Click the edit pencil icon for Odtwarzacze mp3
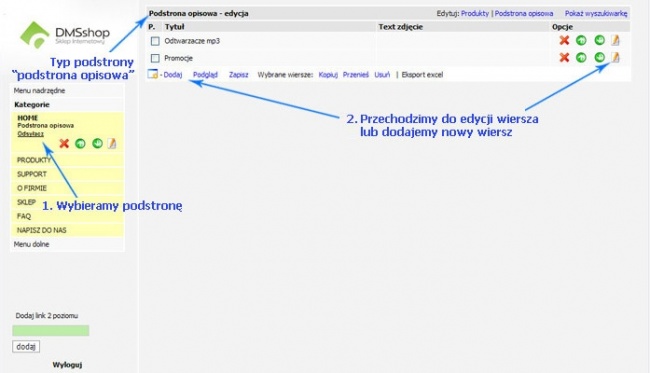650x373 pixels. click(x=615, y=40)
